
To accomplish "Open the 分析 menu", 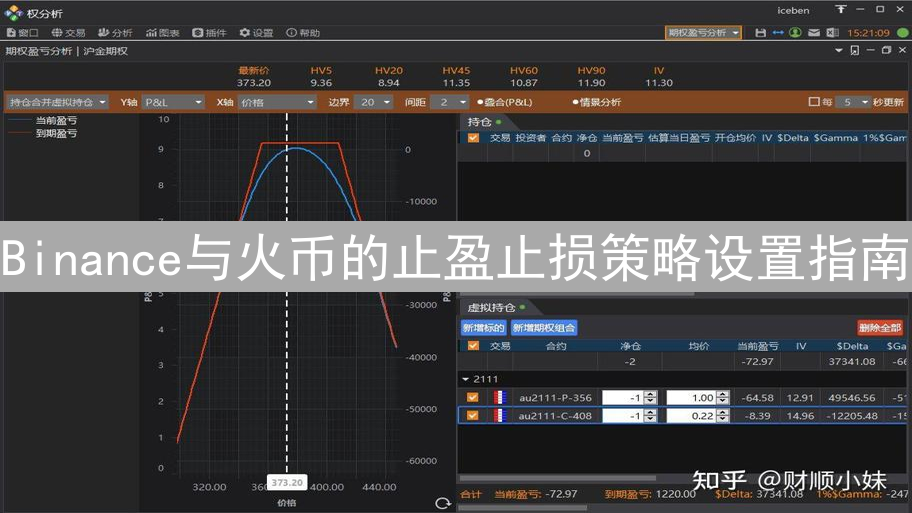I will tap(115, 33).
